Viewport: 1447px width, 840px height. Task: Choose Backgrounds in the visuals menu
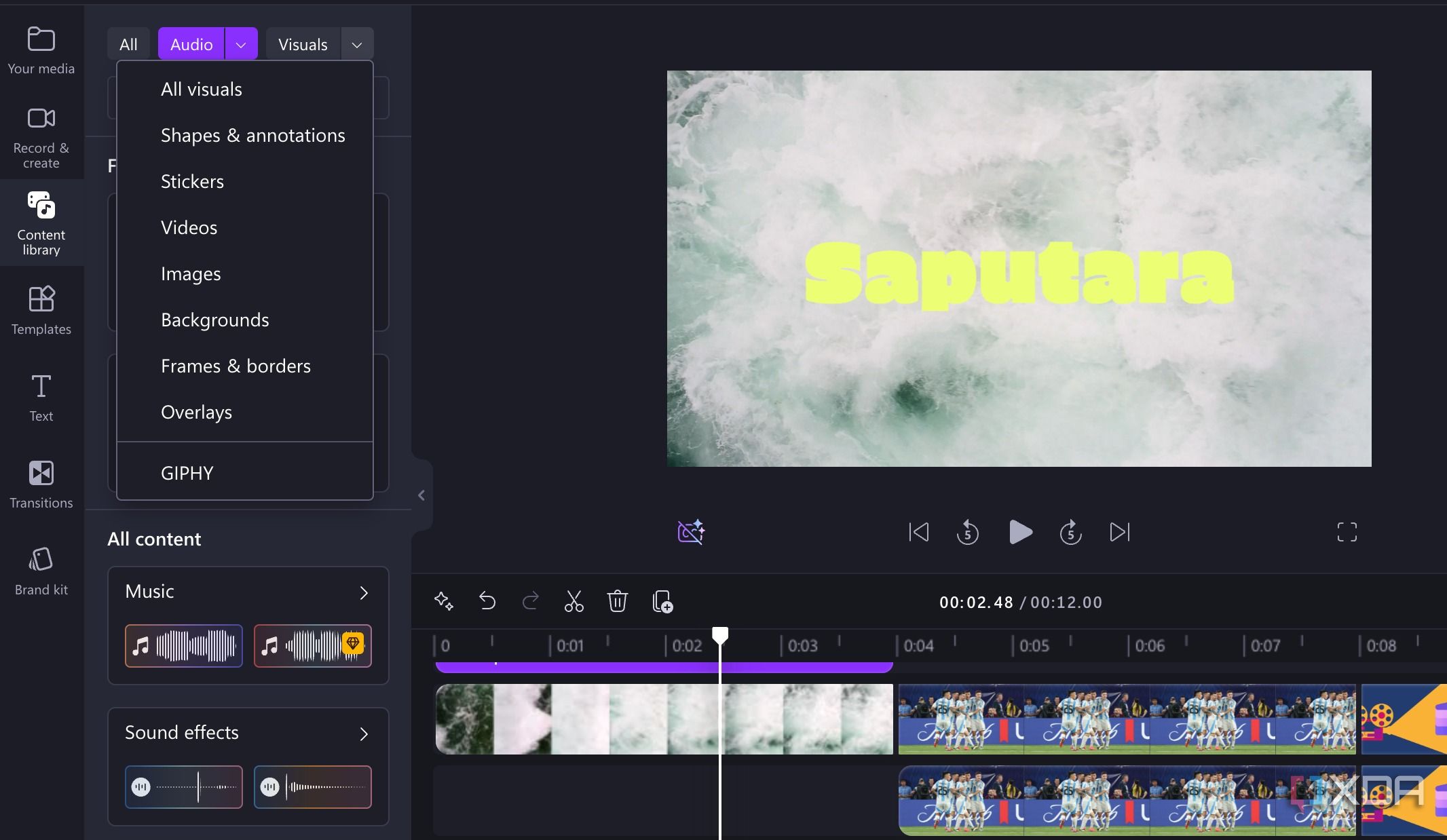(214, 320)
